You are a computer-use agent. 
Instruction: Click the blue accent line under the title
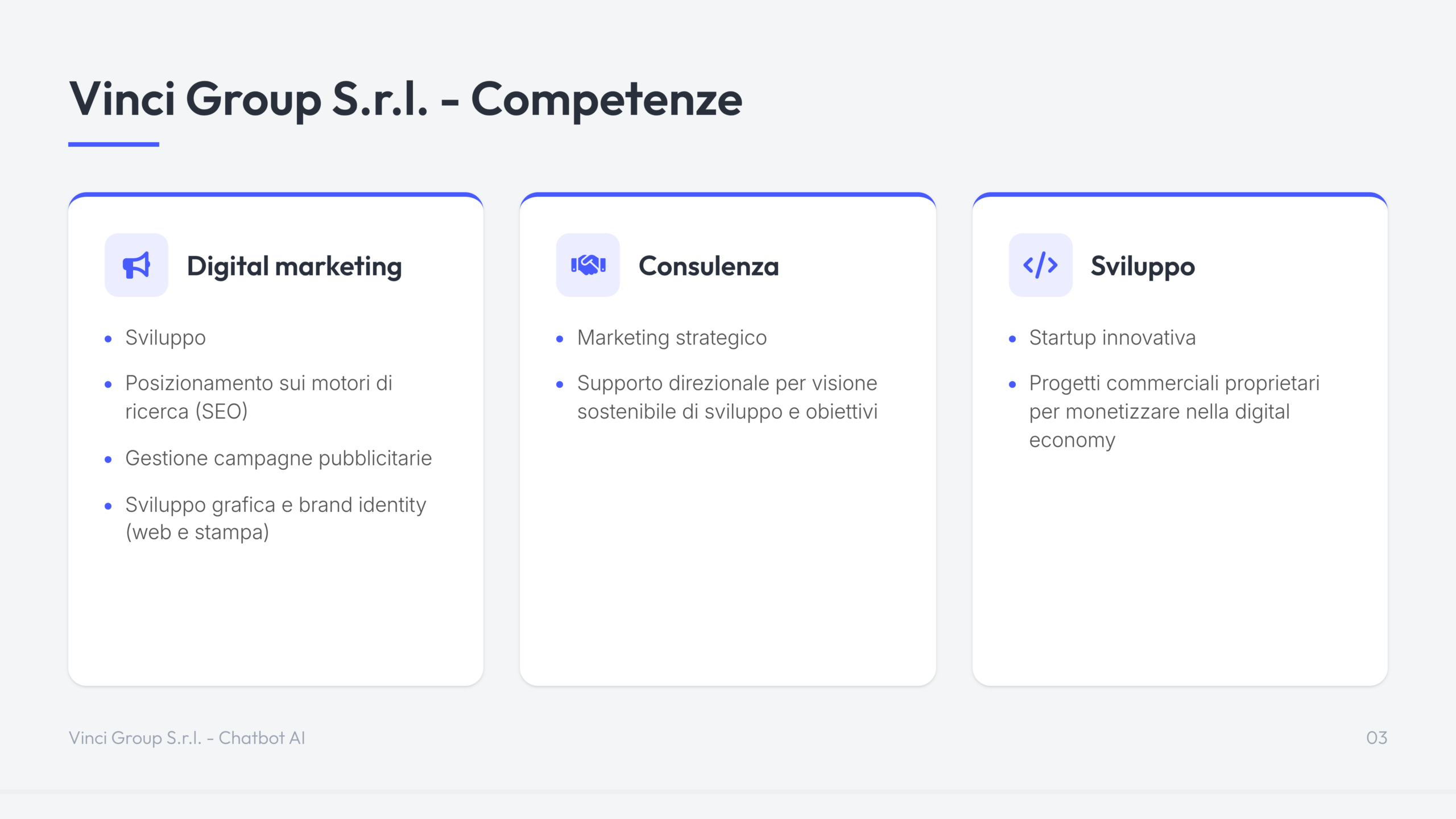114,144
